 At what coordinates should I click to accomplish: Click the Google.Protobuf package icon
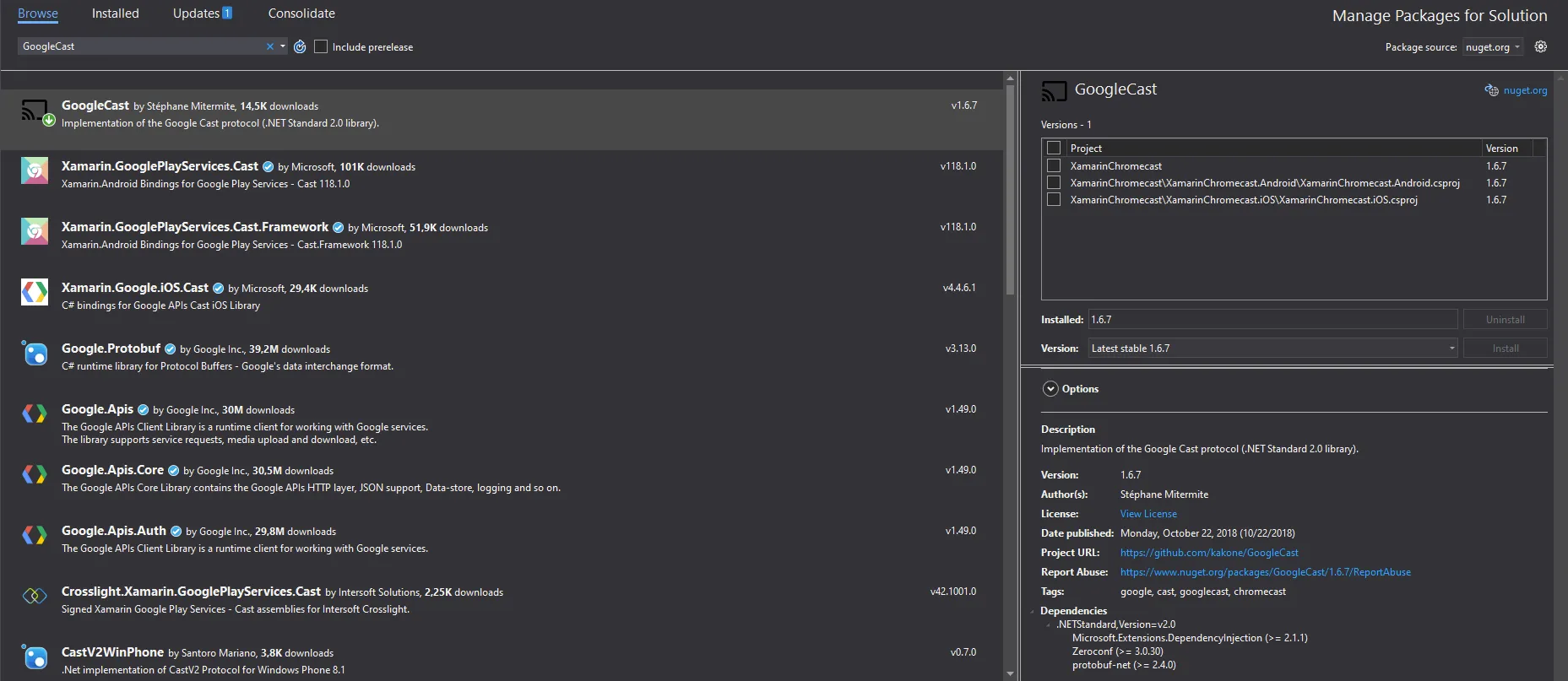point(35,353)
